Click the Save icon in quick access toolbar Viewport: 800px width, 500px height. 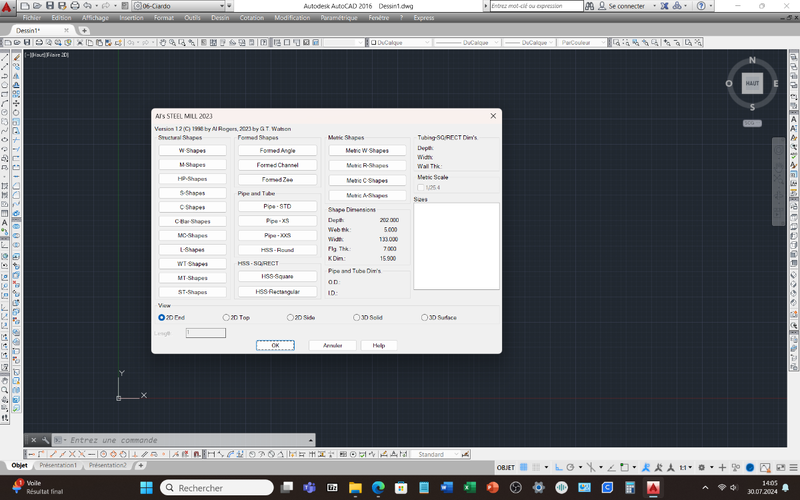click(x=49, y=6)
